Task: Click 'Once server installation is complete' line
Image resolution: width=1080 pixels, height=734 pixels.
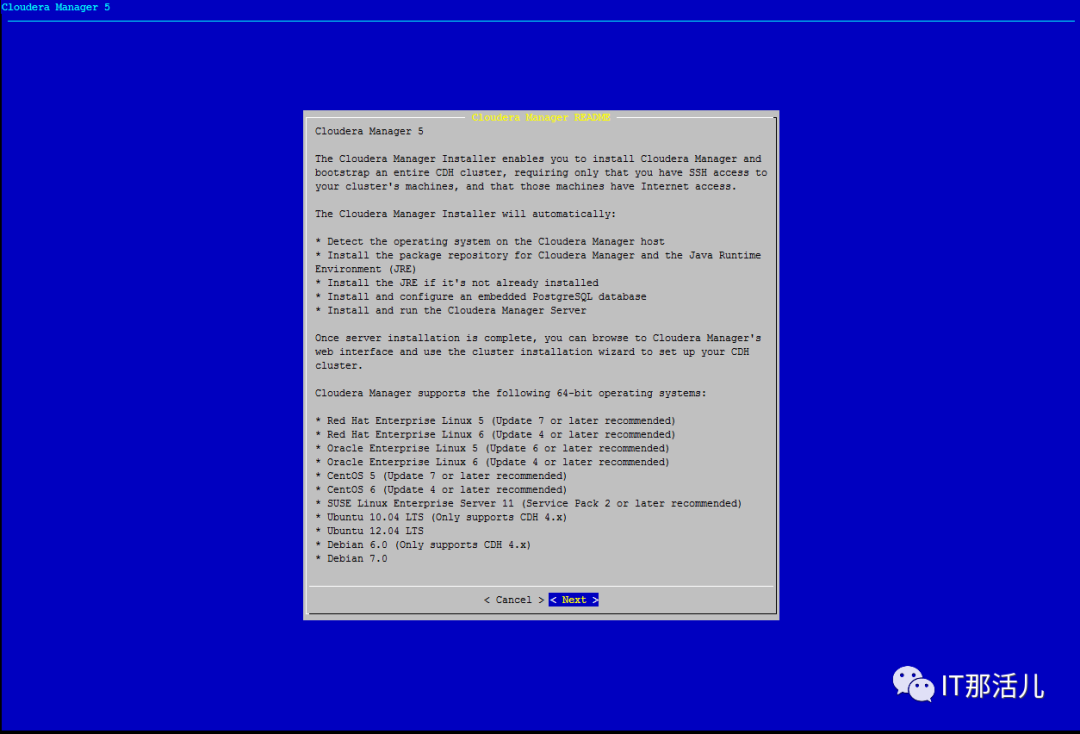Action: point(538,338)
